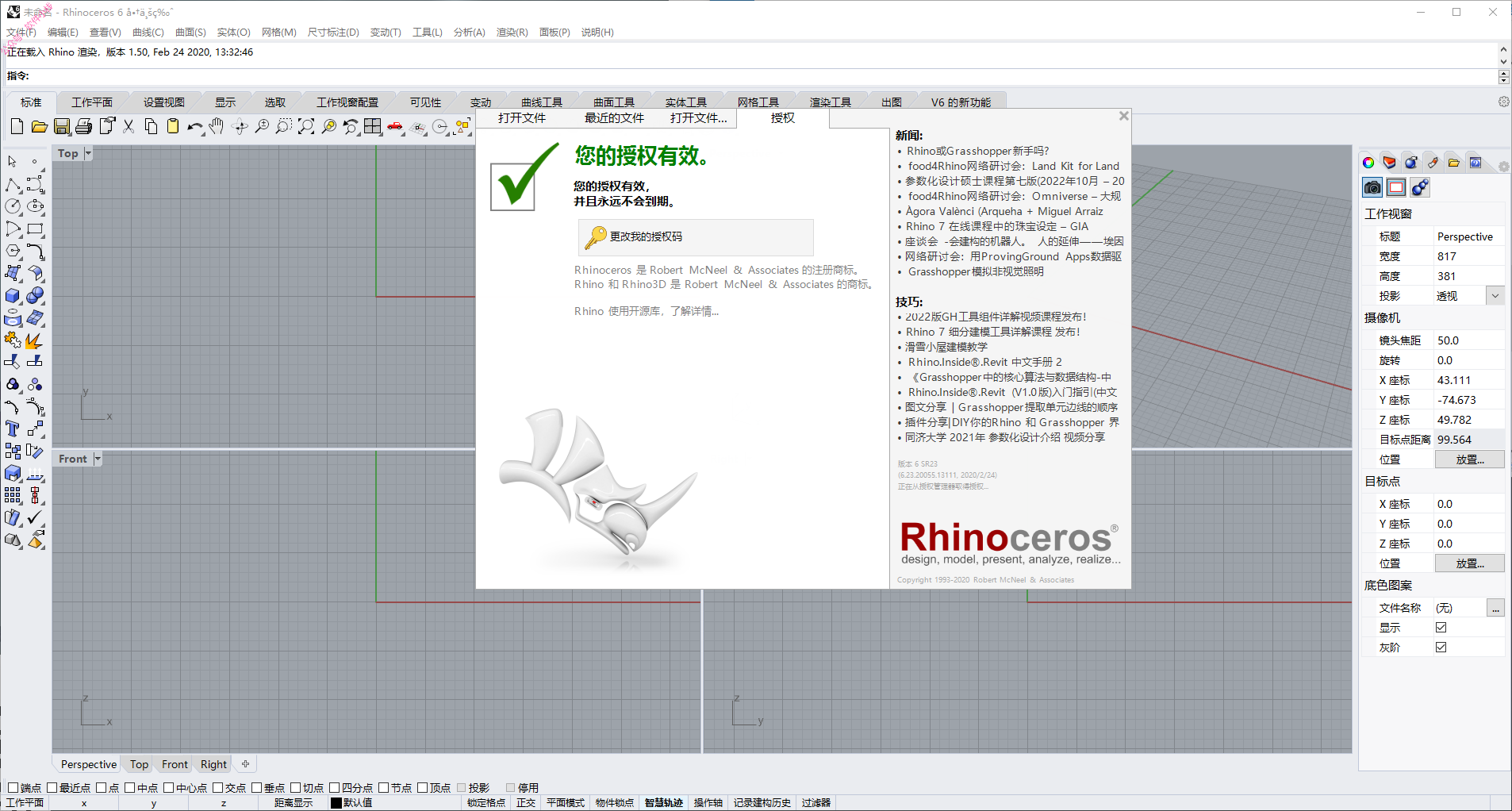
Task: Choose the Circle tool in left sidebar
Action: click(13, 206)
